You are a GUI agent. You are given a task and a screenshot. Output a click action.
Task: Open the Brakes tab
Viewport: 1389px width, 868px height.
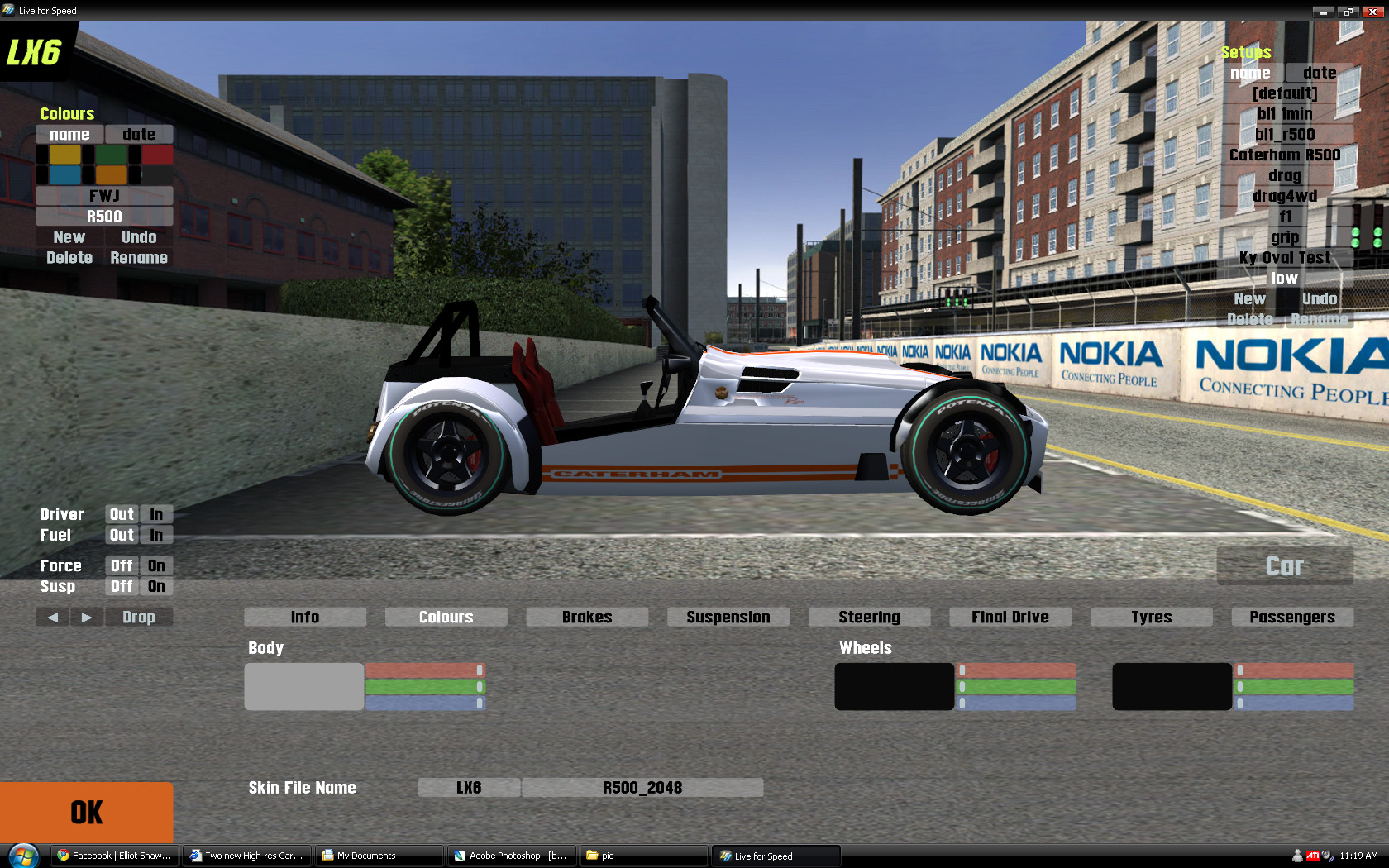point(587,617)
